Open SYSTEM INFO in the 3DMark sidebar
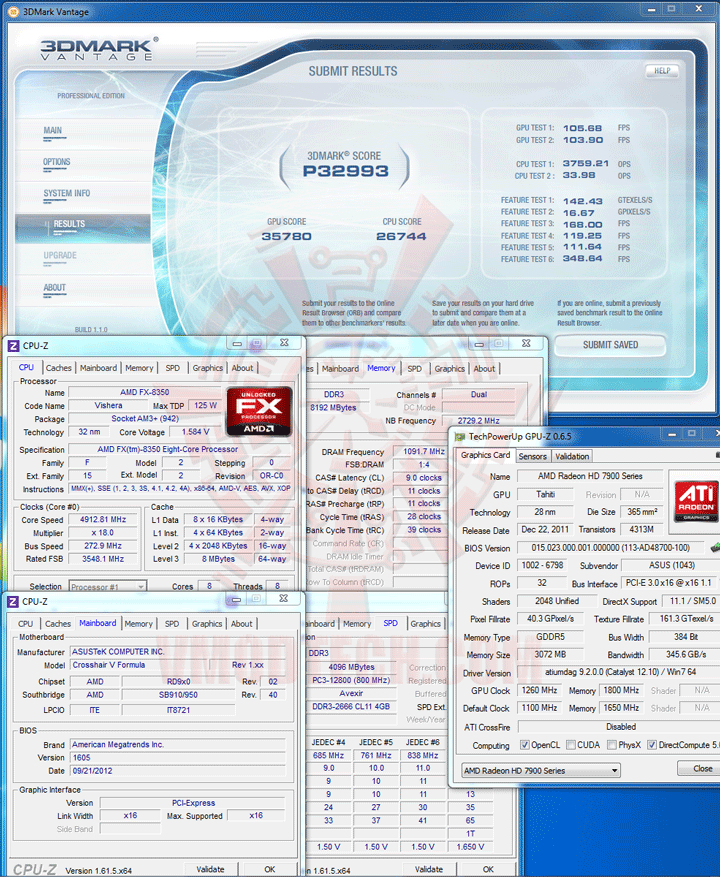The height and width of the screenshot is (877, 720). coord(67,194)
